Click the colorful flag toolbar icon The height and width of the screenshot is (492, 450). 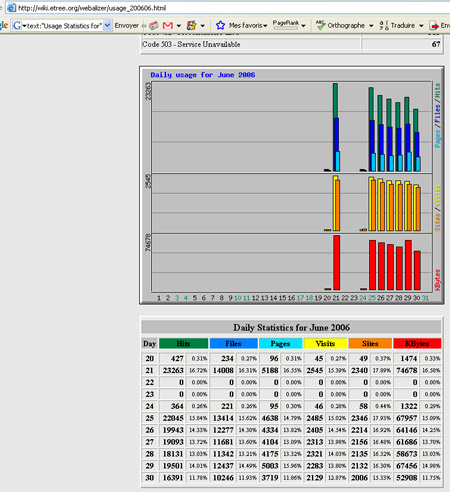click(x=191, y=25)
